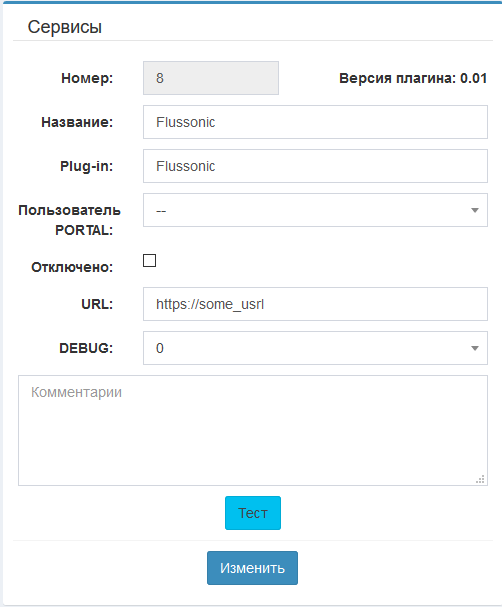Screen dimensions: 502x607
Task: Click the Отключено: label text
Action: (72, 267)
